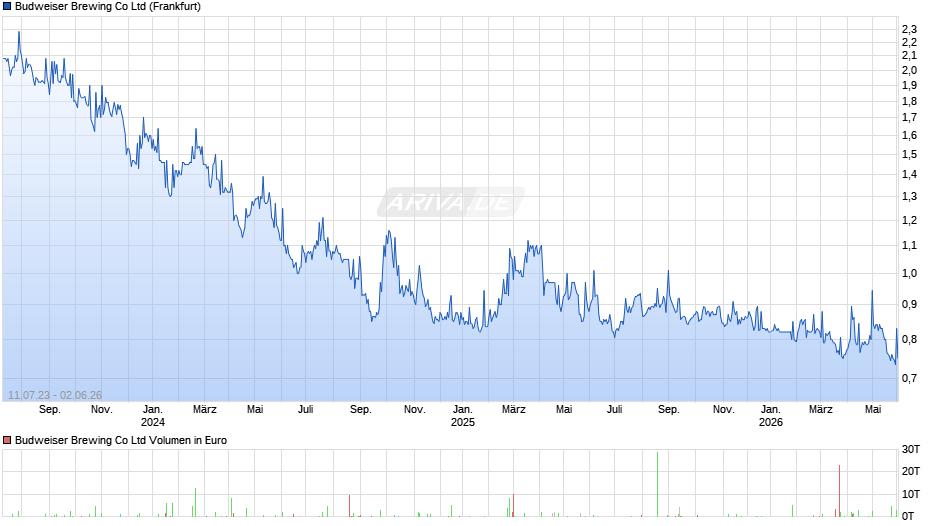This screenshot has height=526, width=940.
Task: Click the 2,1 price axis label
Action: pos(909,55)
